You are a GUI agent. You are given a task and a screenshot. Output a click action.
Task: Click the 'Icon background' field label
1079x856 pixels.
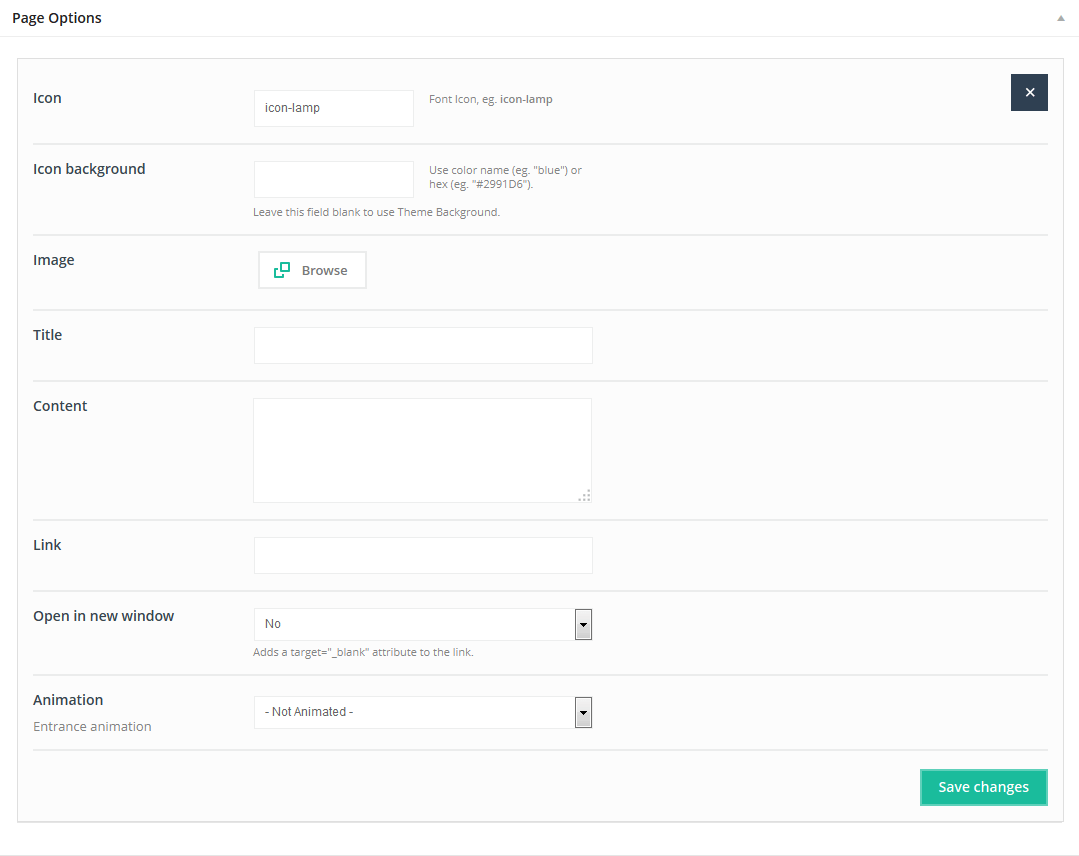tap(89, 169)
